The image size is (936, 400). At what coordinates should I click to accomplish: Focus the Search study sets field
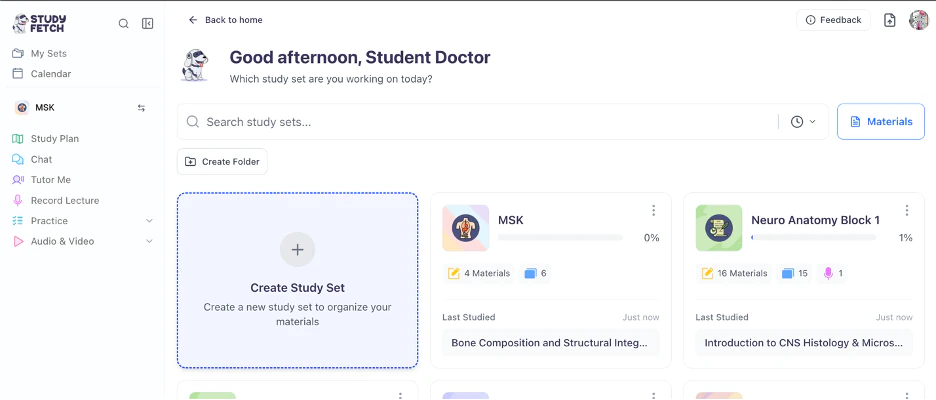point(480,122)
